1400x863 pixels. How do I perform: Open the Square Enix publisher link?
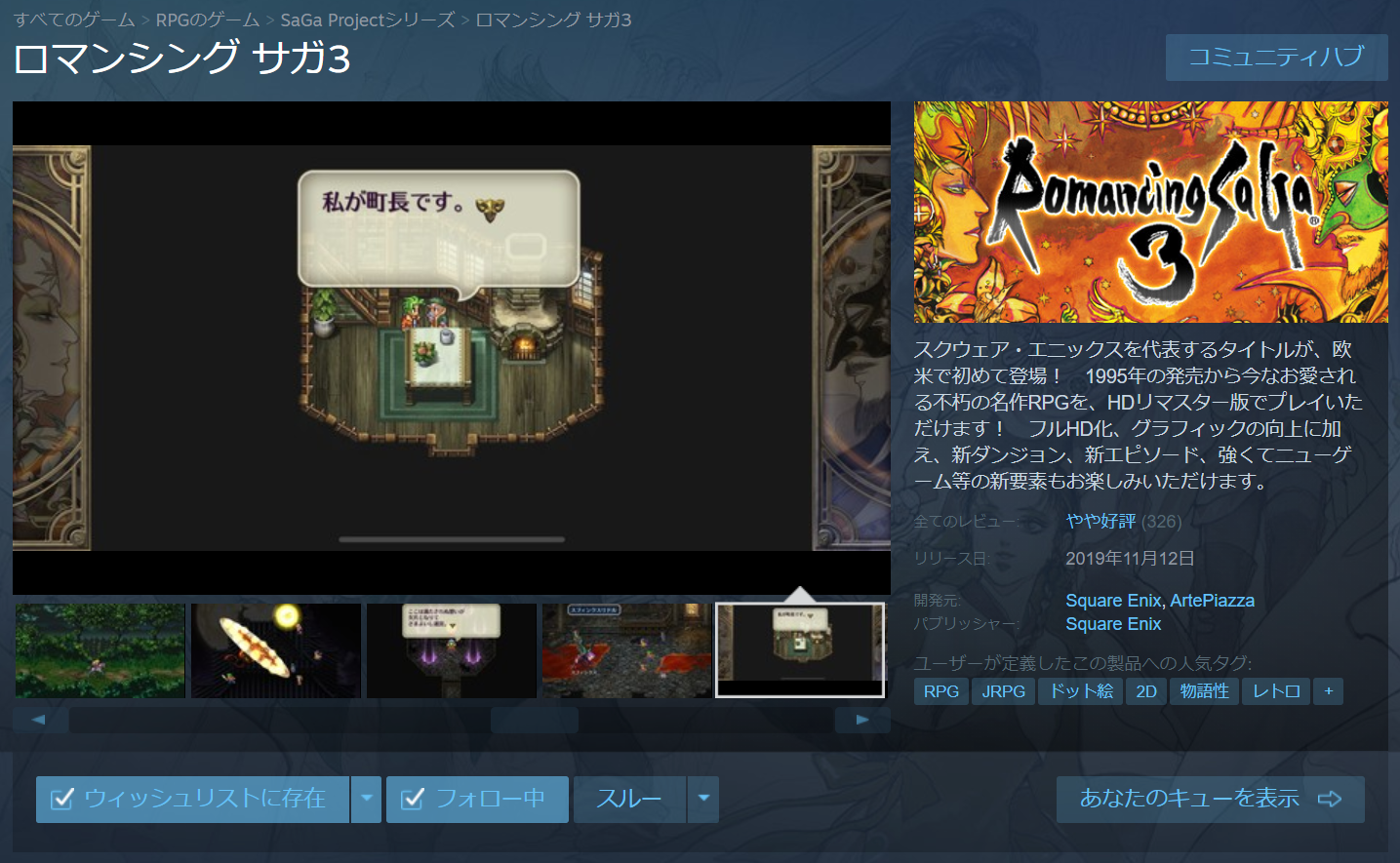(x=1113, y=624)
